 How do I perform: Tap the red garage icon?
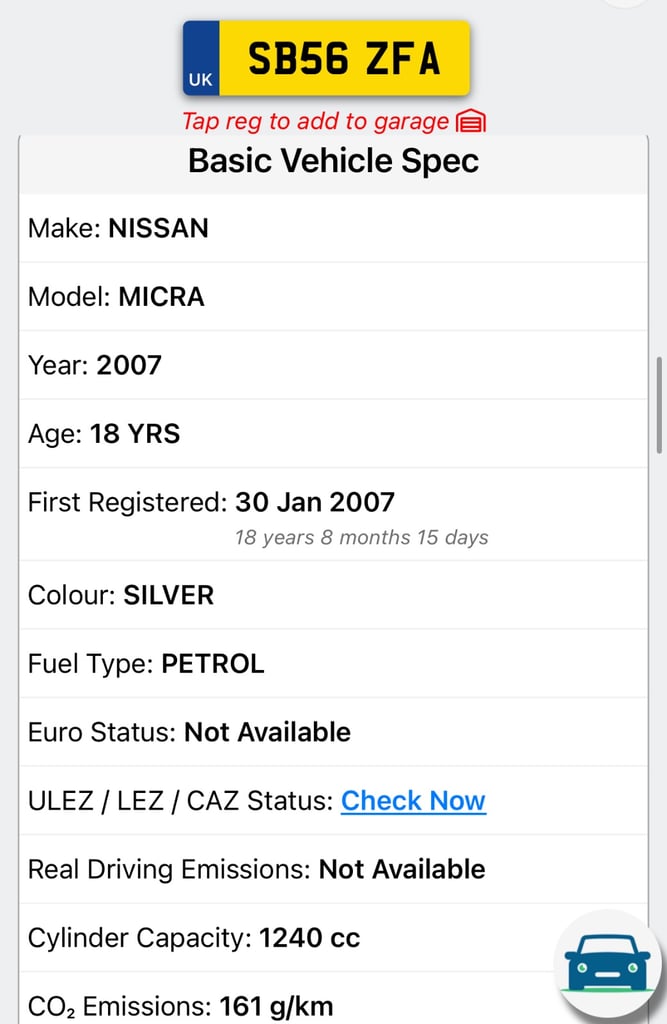tap(471, 122)
